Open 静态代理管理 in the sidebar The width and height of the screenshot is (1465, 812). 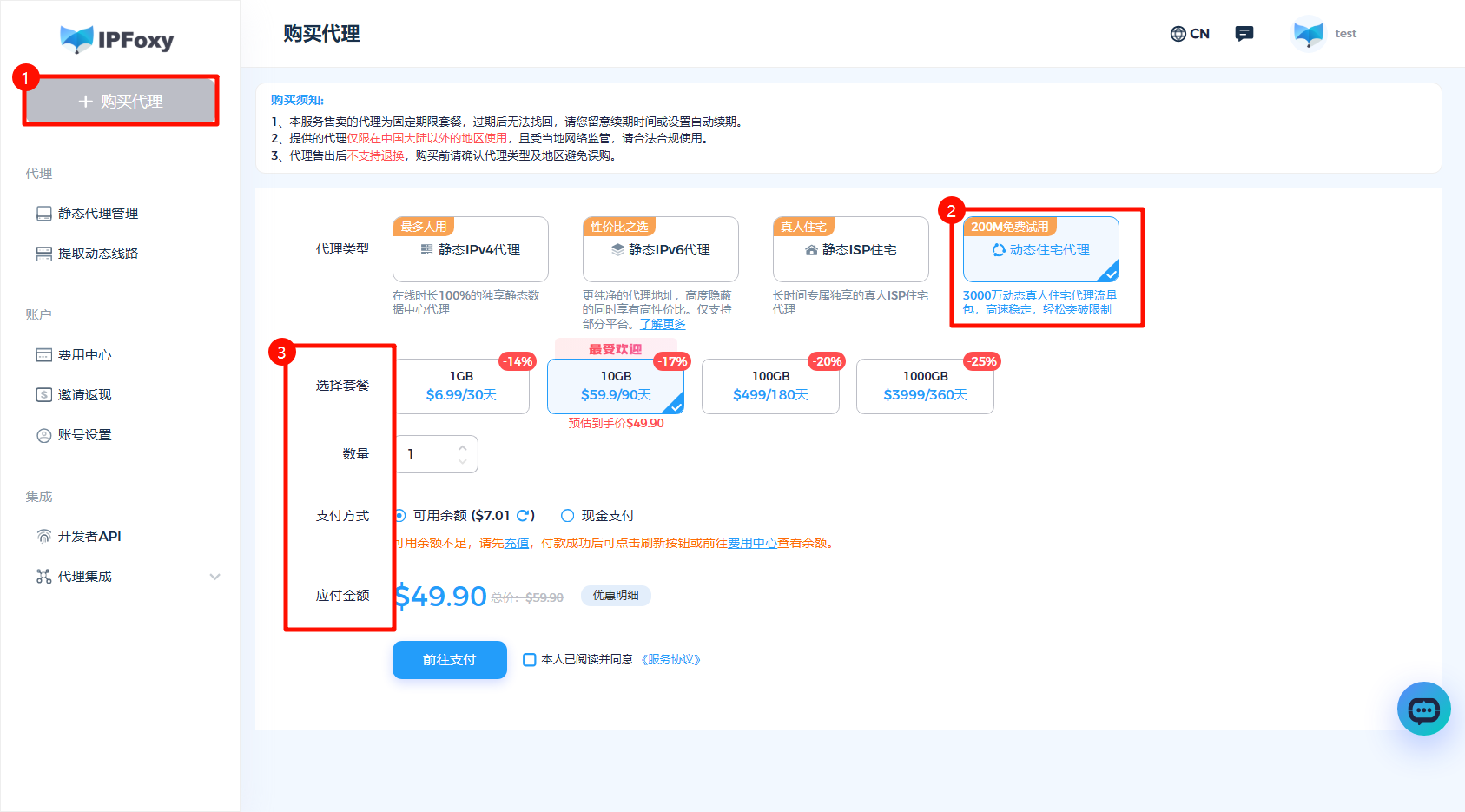click(96, 213)
